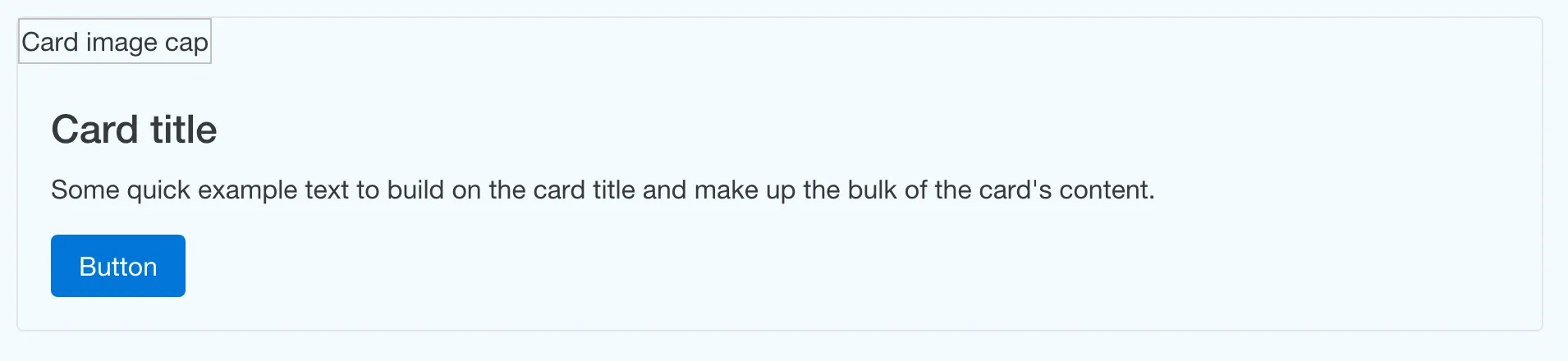Select the image cap at the card top

115,41
